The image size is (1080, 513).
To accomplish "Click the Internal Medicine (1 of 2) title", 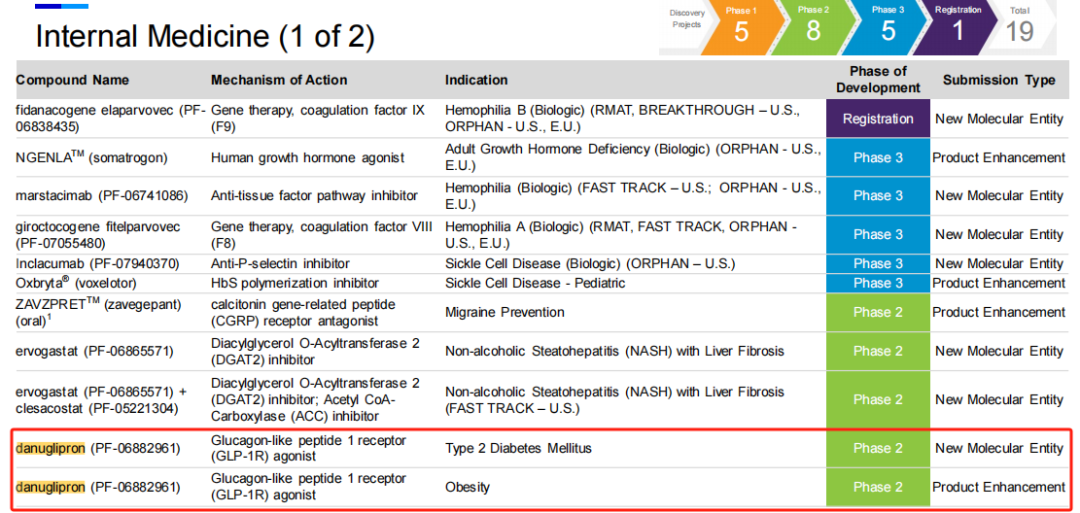I will tap(205, 37).
